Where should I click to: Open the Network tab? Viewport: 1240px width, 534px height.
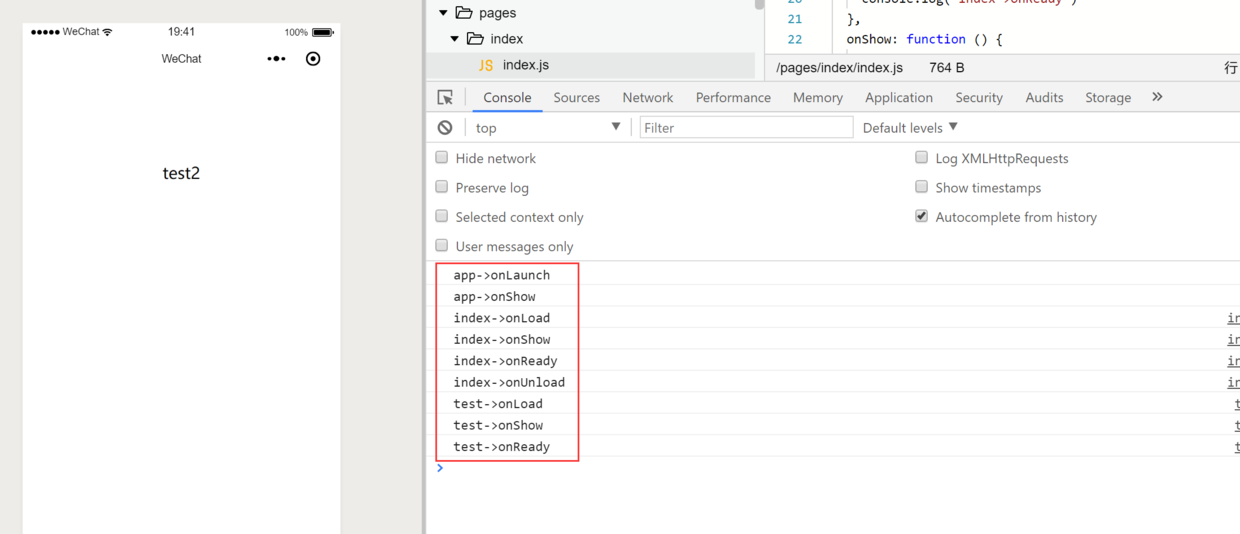click(x=647, y=97)
